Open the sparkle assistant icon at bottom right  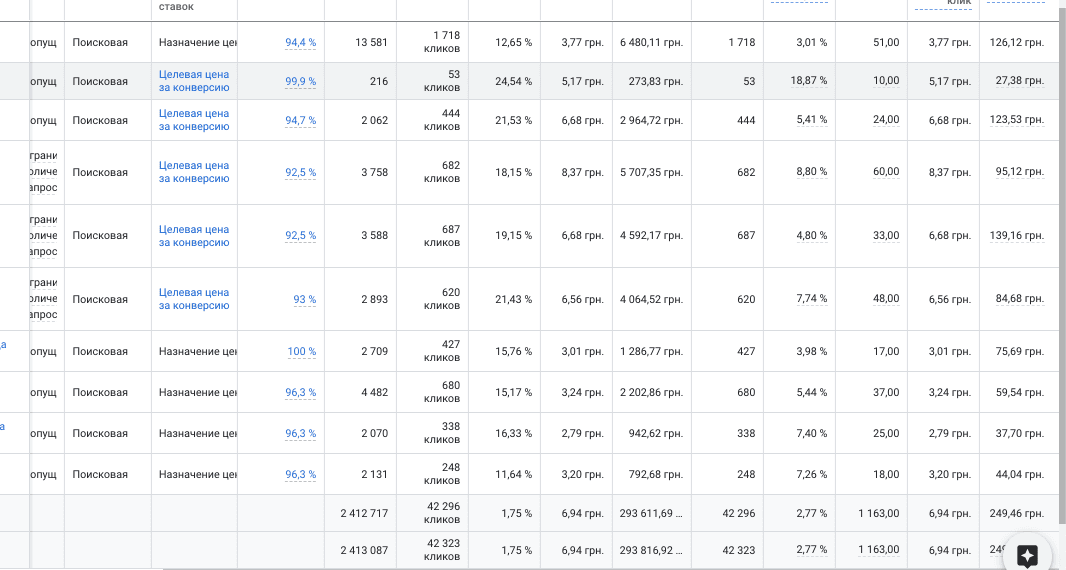coord(1027,555)
